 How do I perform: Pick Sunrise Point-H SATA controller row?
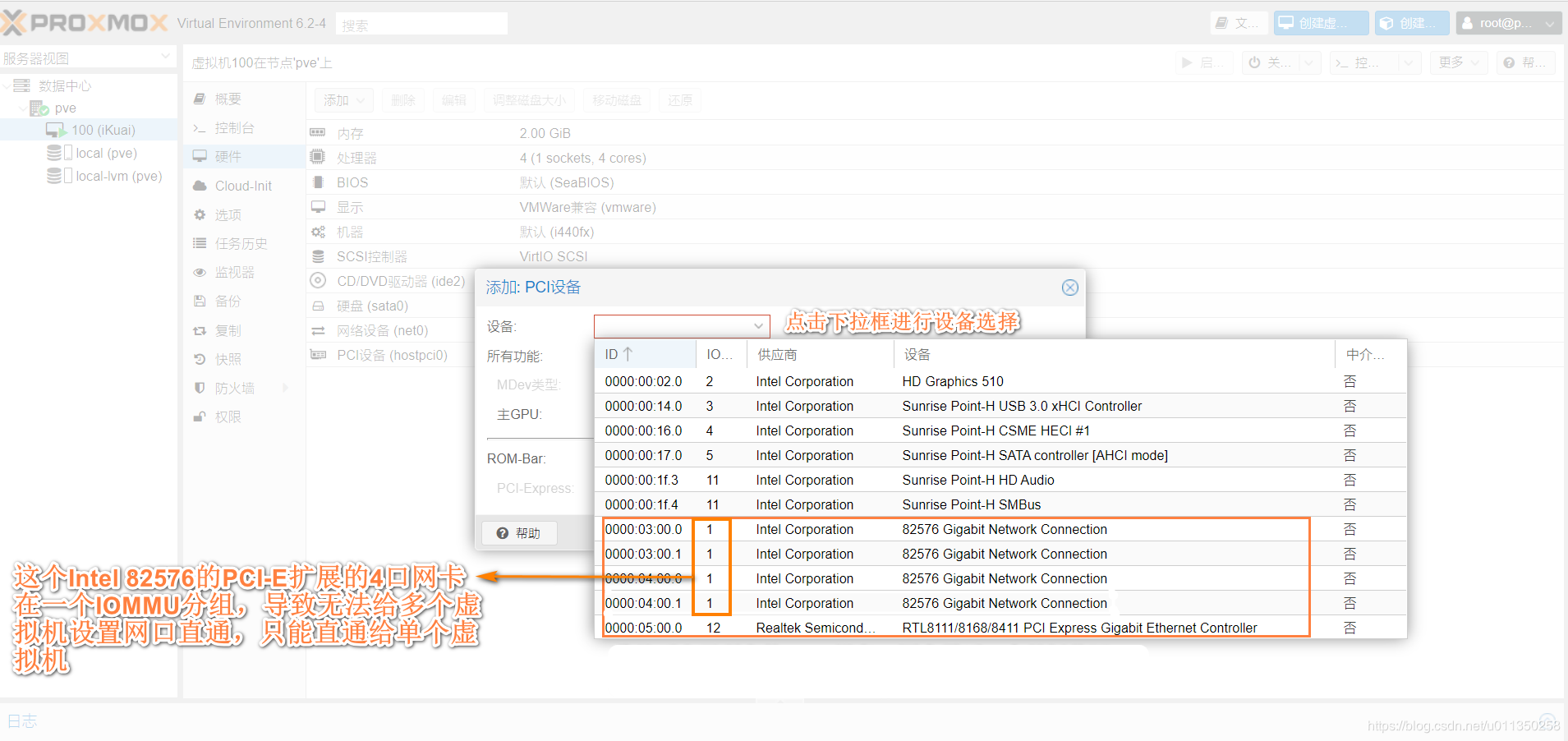[x=1000, y=455]
